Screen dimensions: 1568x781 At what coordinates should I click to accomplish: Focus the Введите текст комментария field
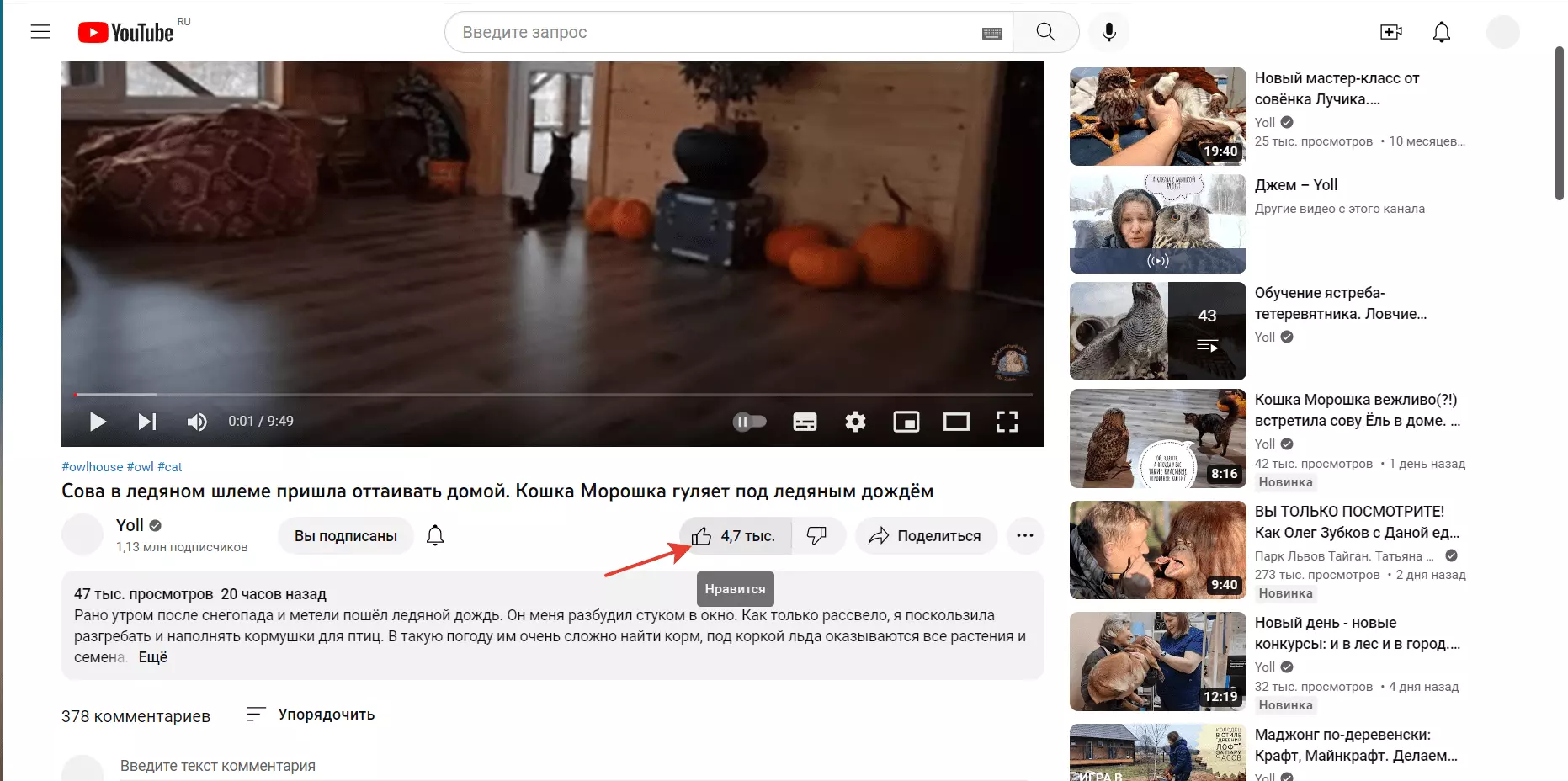pyautogui.click(x=574, y=766)
